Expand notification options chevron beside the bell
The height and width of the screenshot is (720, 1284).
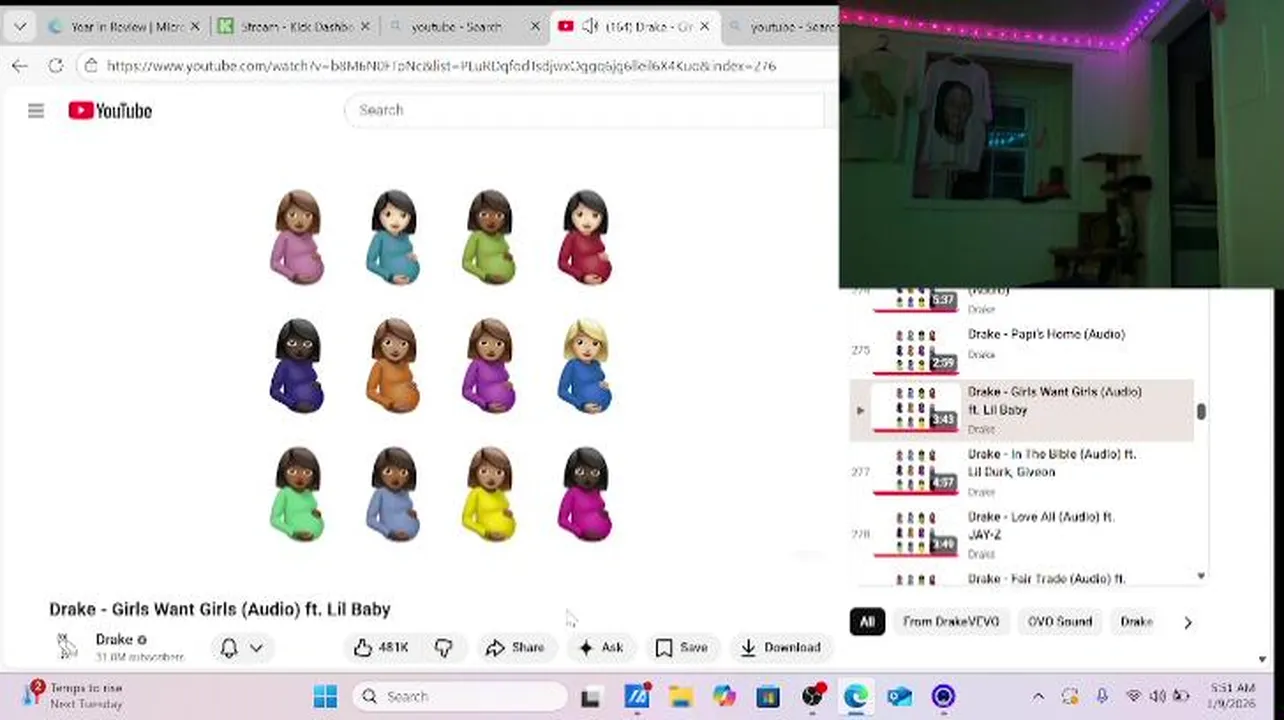pos(256,648)
